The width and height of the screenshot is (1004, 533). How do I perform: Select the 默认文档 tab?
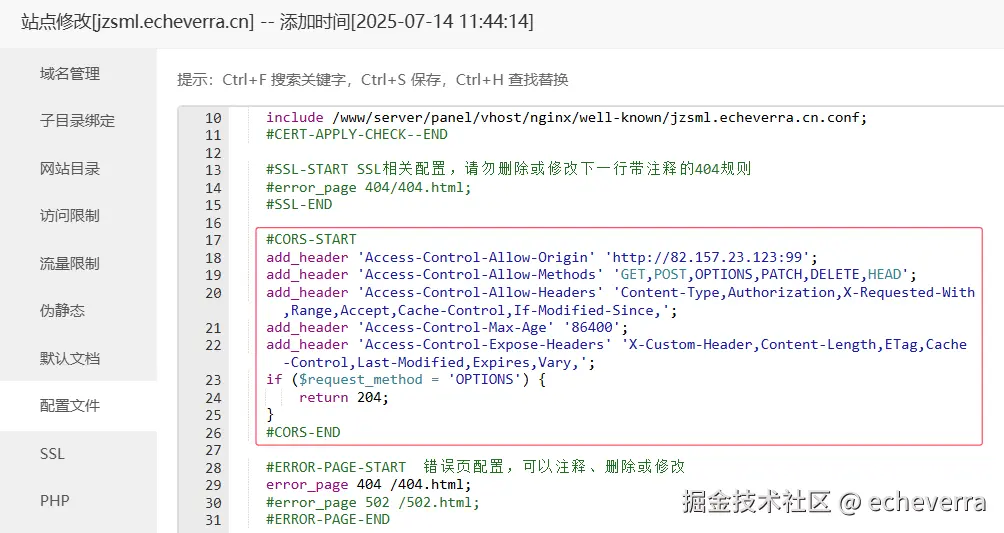70,358
